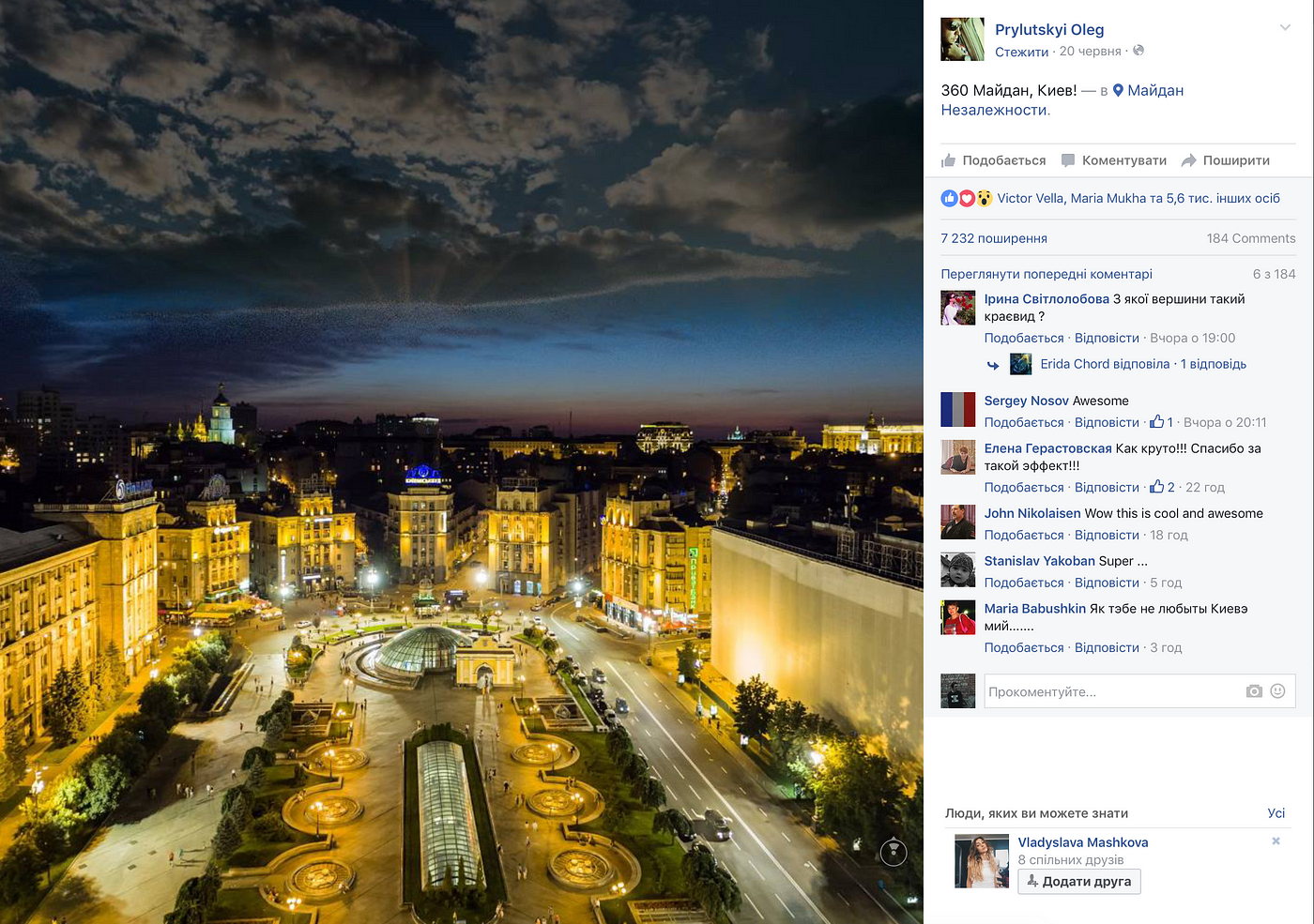Open the post options chevron menu
Image resolution: width=1314 pixels, height=924 pixels.
1285,28
